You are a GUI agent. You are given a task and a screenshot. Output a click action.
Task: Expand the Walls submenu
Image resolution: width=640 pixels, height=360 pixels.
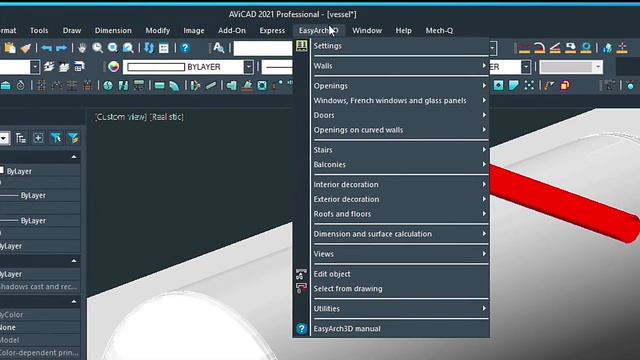coord(400,66)
